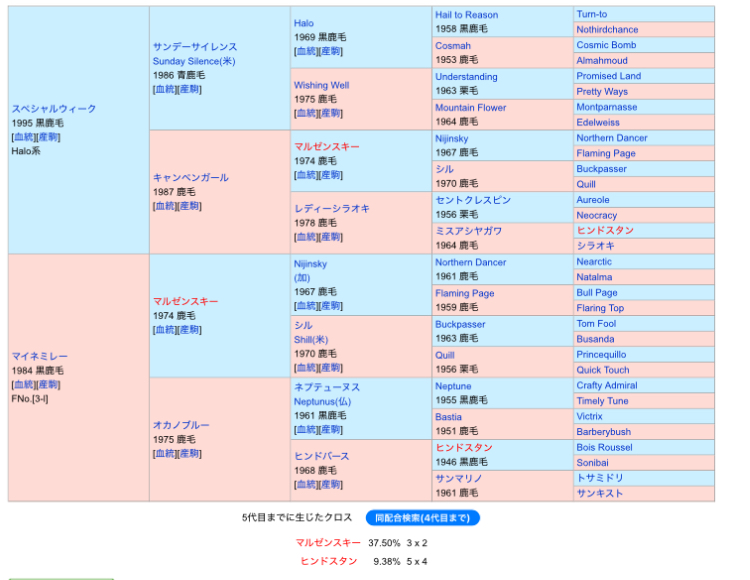Click 産駒 link under サンデーサイレンス
Viewport: 750px width, 580px height.
point(190,90)
